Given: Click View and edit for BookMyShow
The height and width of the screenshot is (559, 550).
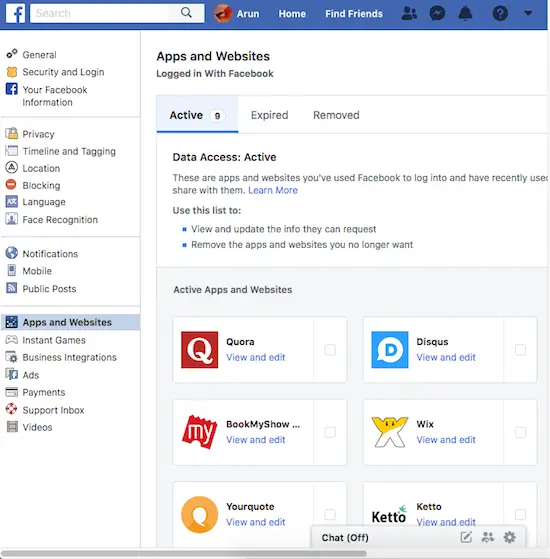Looking at the screenshot, I should point(256,440).
